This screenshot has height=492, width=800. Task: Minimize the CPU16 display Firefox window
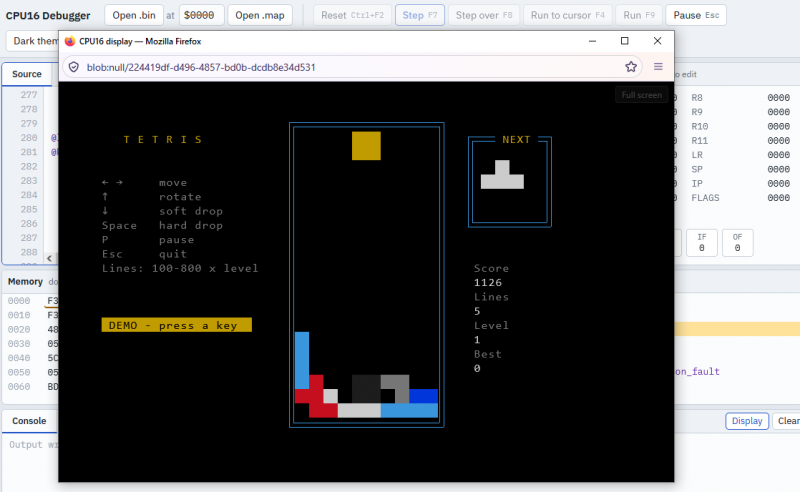pyautogui.click(x=592, y=41)
